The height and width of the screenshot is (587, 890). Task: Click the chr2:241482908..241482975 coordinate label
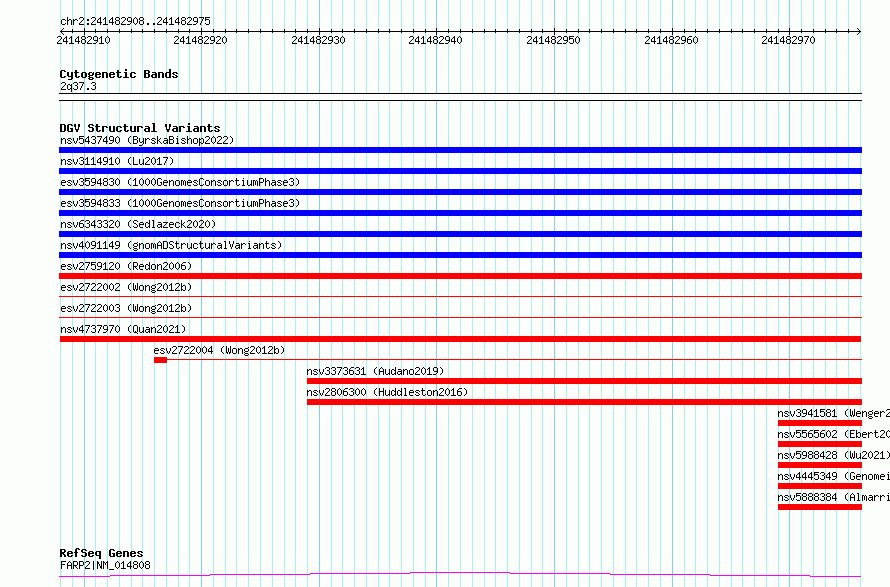click(135, 21)
